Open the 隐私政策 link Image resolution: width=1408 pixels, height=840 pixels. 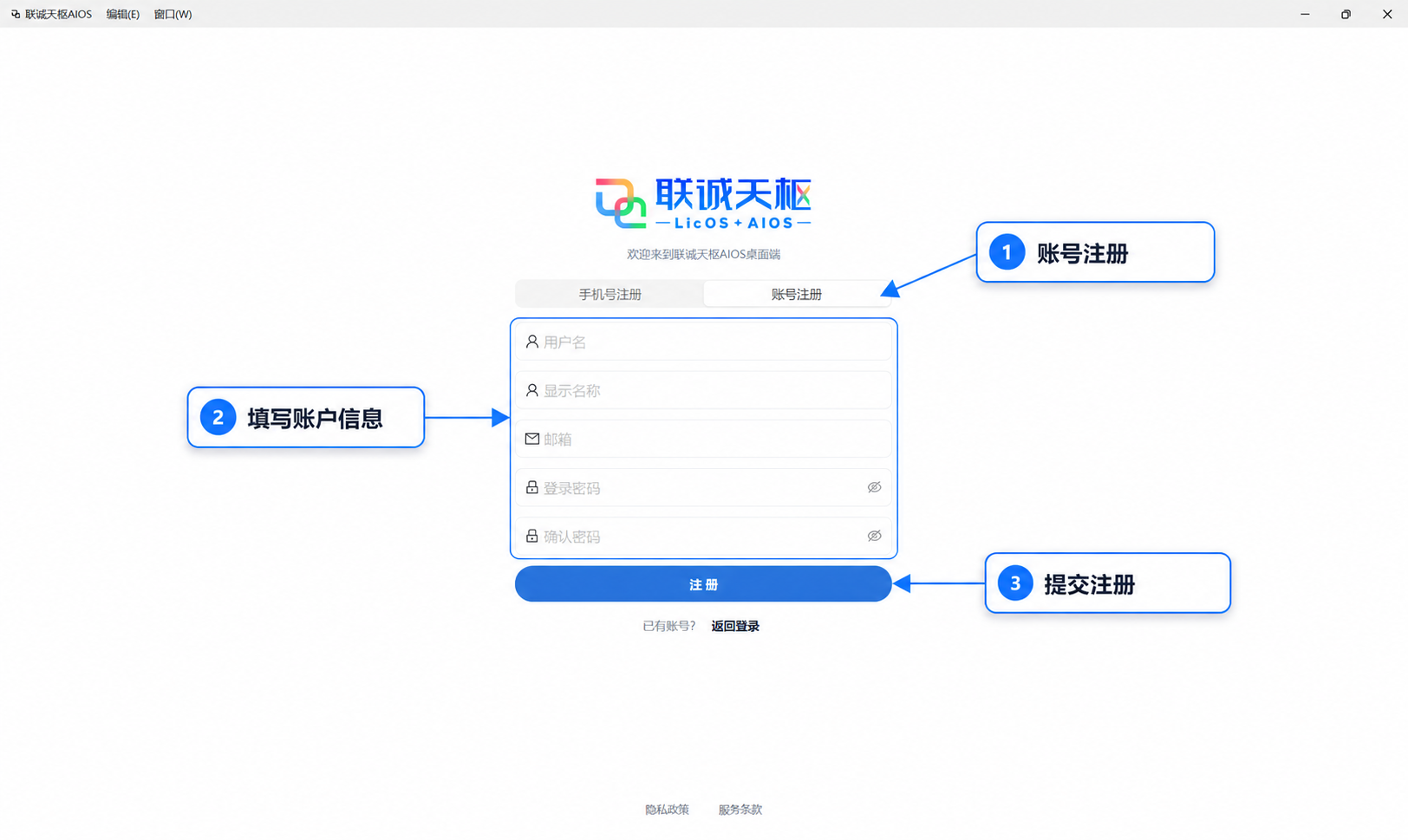[x=667, y=810]
